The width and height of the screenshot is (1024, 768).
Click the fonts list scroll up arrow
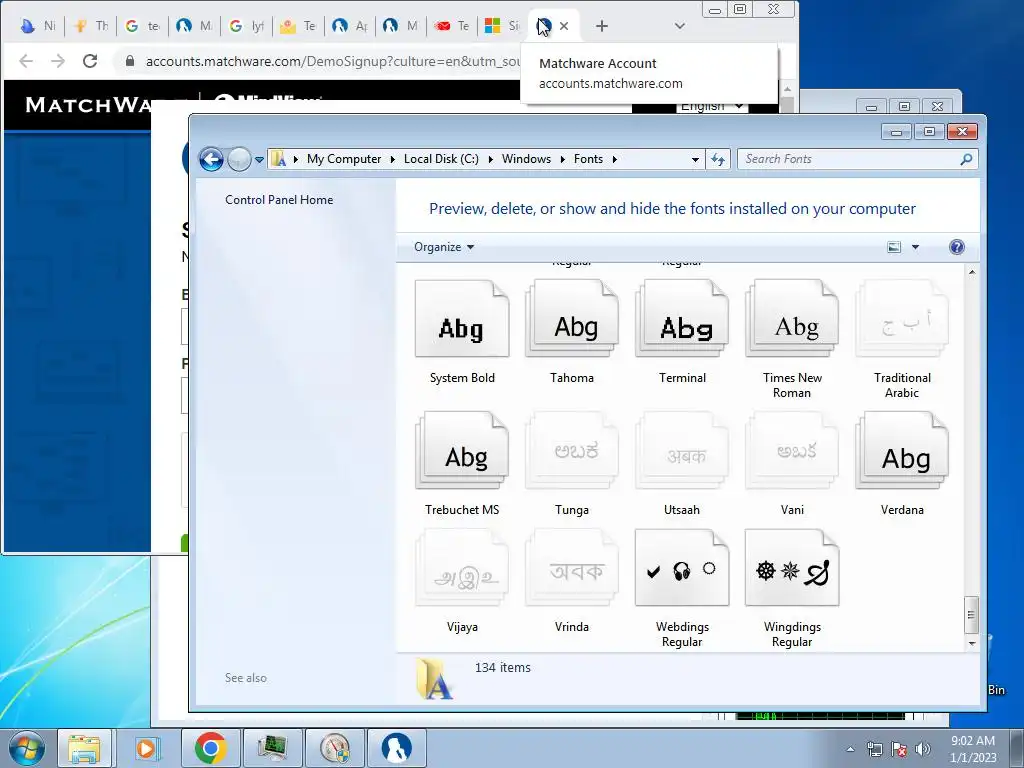(972, 272)
